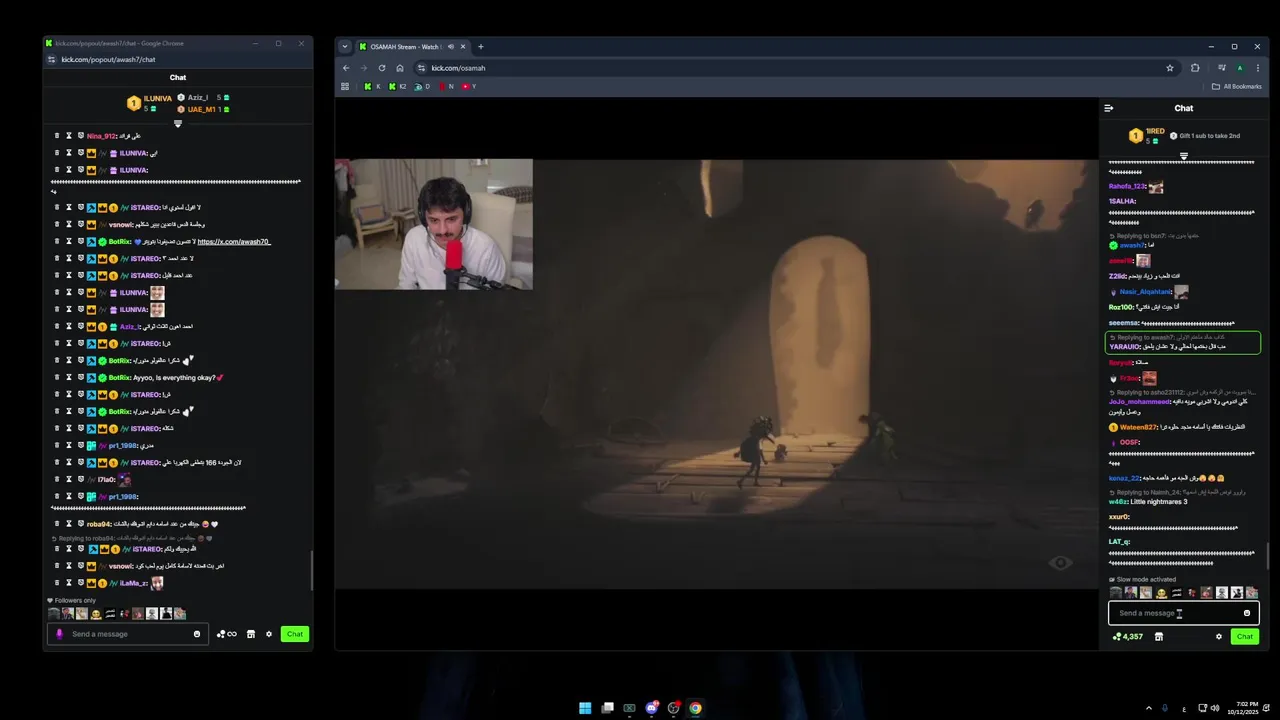1280x720 pixels.
Task: Expand the gift leaderboard in popout chat
Action: pyautogui.click(x=178, y=124)
